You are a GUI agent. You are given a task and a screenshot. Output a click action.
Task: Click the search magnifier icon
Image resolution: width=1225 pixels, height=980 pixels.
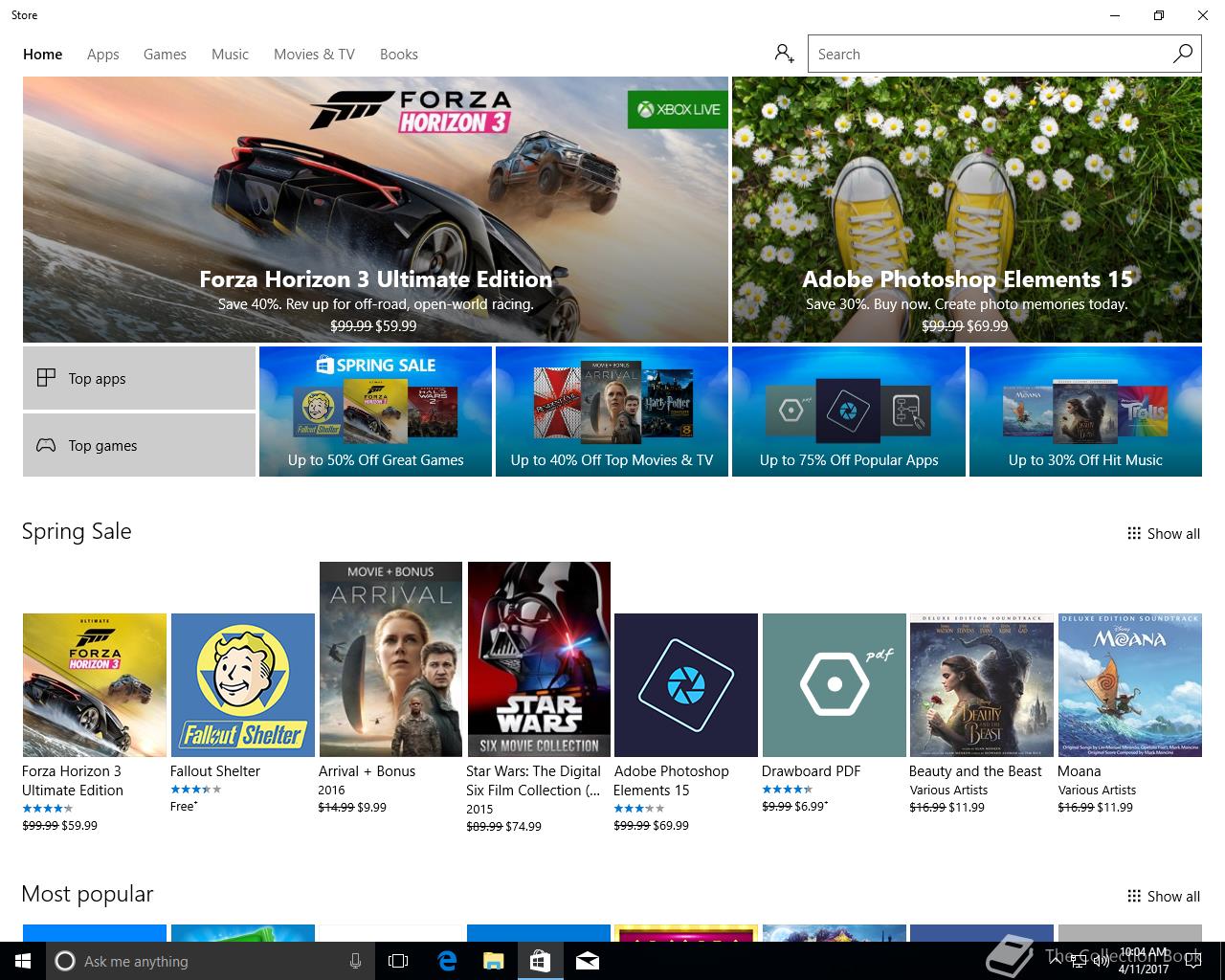1183,54
